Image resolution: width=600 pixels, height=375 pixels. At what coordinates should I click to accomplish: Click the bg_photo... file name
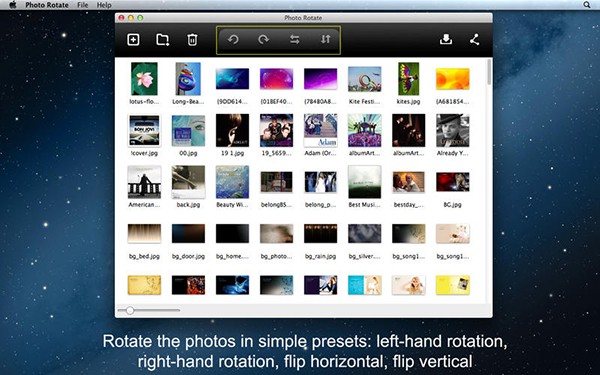[276, 256]
